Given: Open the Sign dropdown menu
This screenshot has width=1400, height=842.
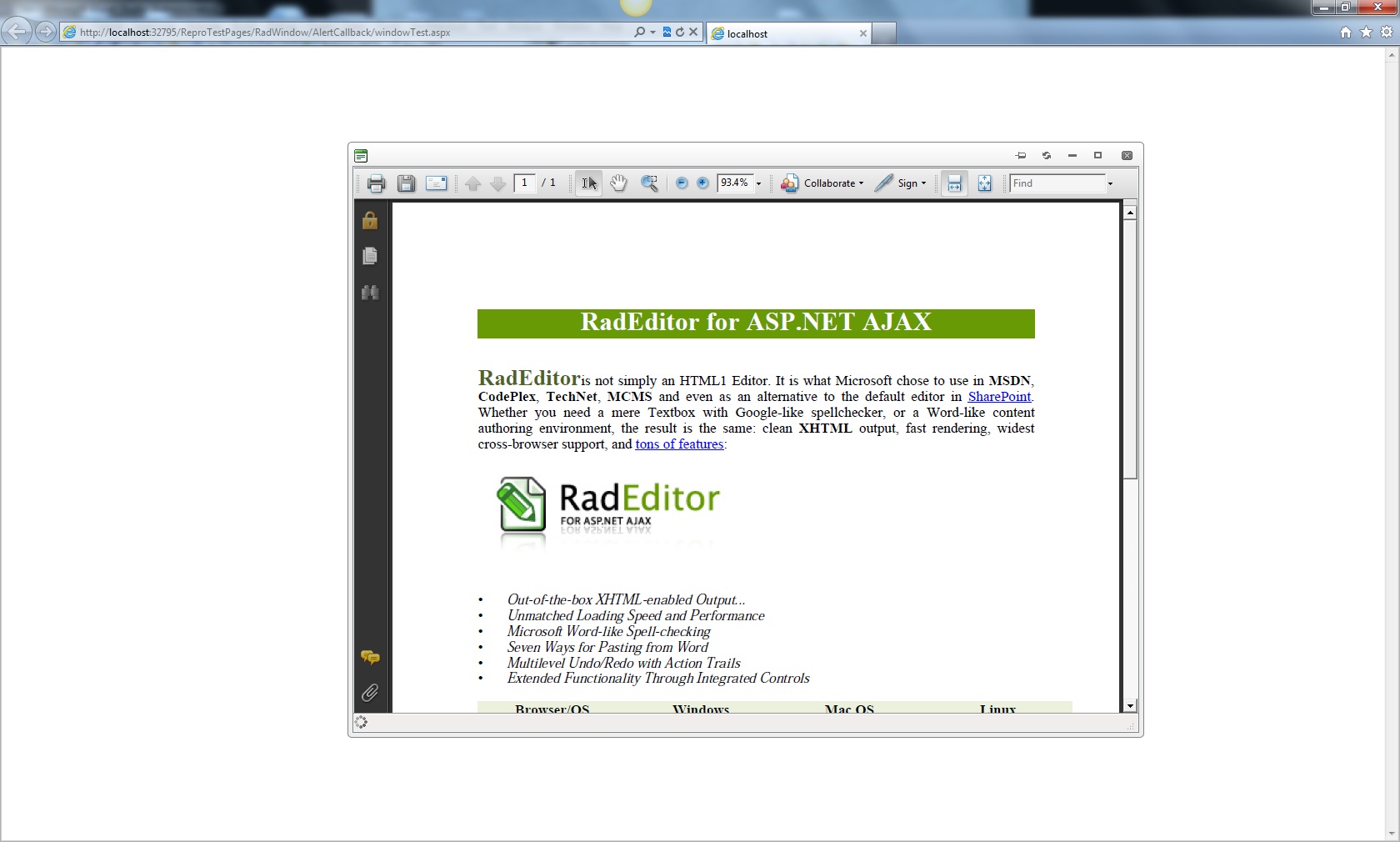Looking at the screenshot, I should (x=901, y=183).
